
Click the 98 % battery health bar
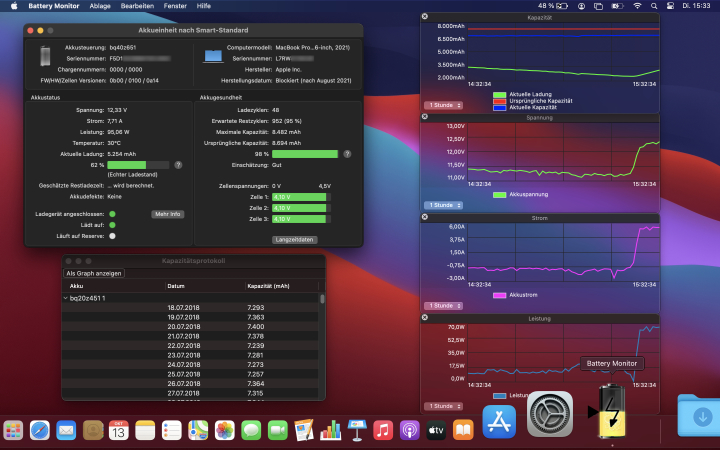click(x=305, y=154)
